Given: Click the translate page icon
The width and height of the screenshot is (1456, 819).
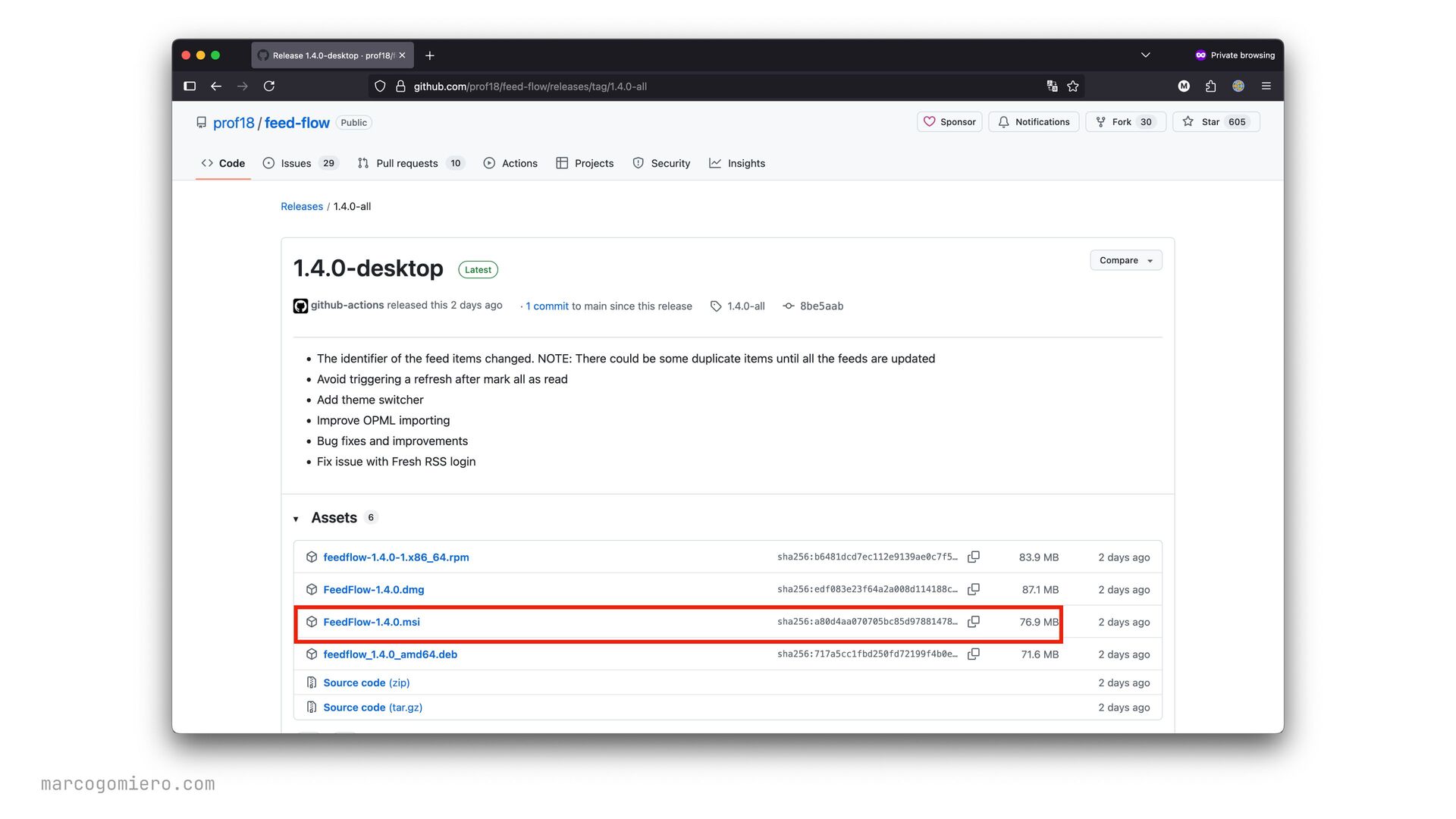Looking at the screenshot, I should click(x=1052, y=86).
